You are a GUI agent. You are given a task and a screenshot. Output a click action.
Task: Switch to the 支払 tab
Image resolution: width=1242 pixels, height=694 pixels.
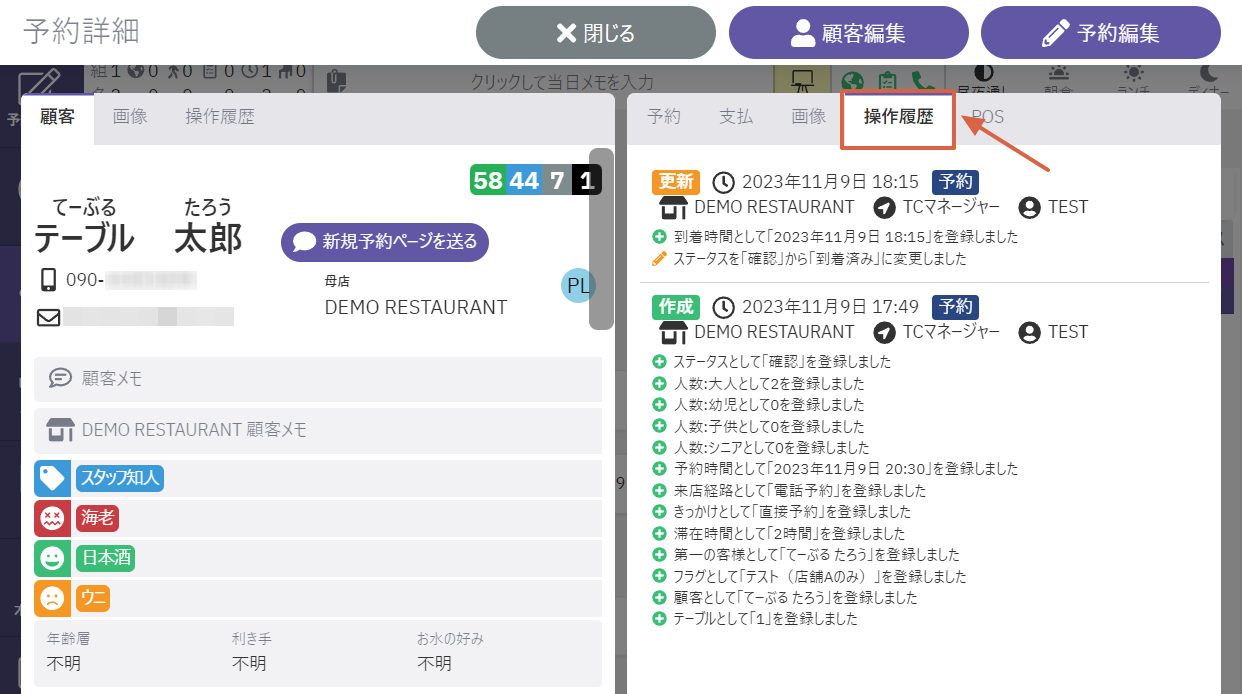point(736,117)
